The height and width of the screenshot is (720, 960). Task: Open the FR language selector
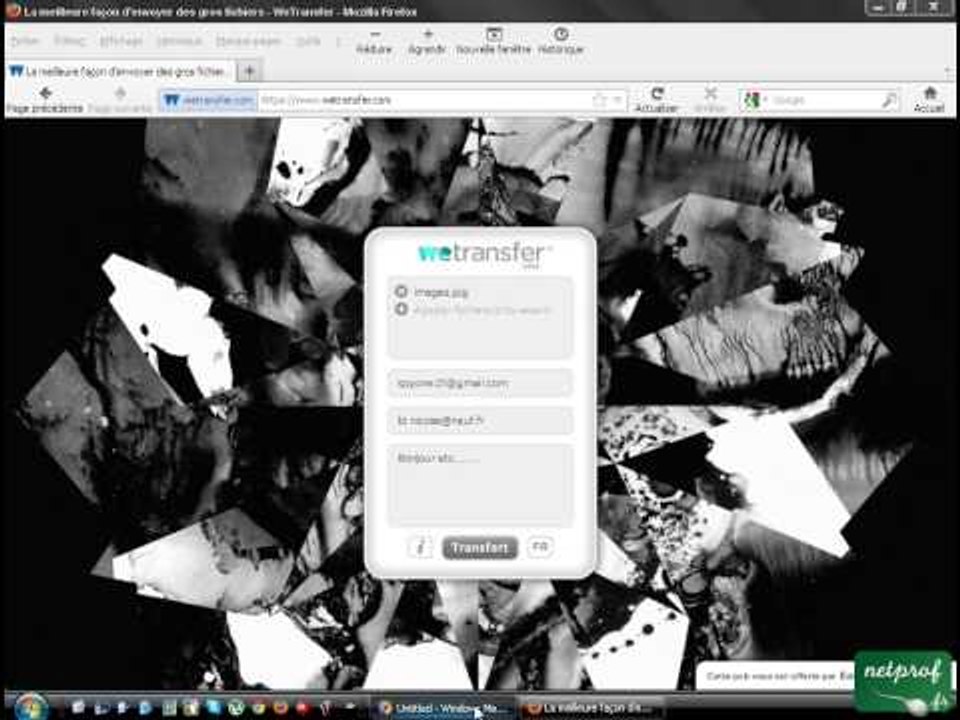tap(540, 547)
